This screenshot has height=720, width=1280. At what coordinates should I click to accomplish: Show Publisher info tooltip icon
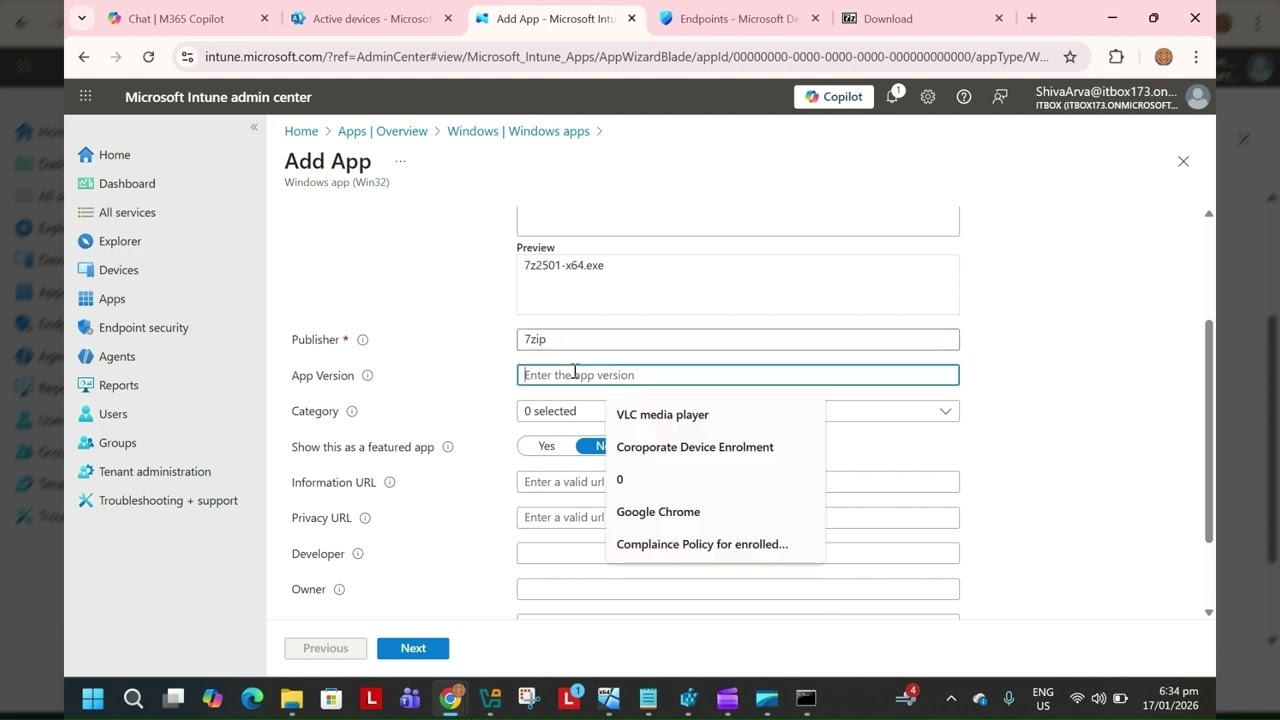(363, 340)
